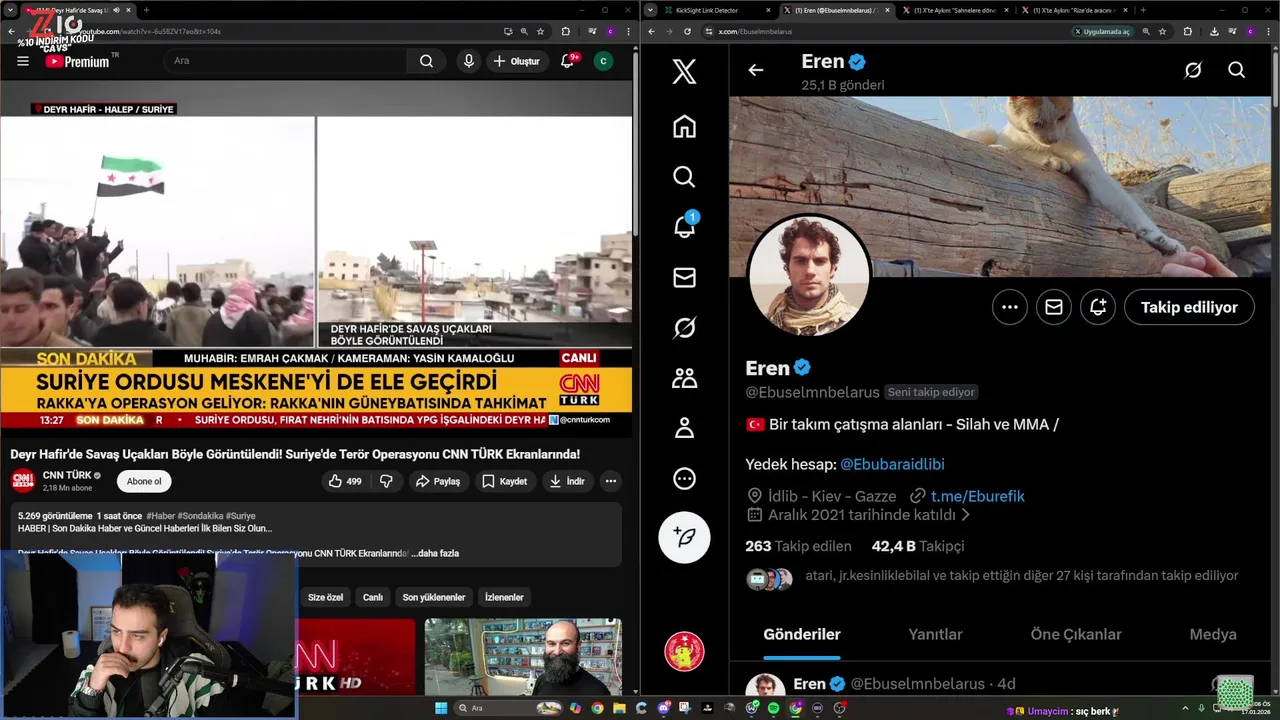Start YouTube voice search with microphone

tap(468, 61)
